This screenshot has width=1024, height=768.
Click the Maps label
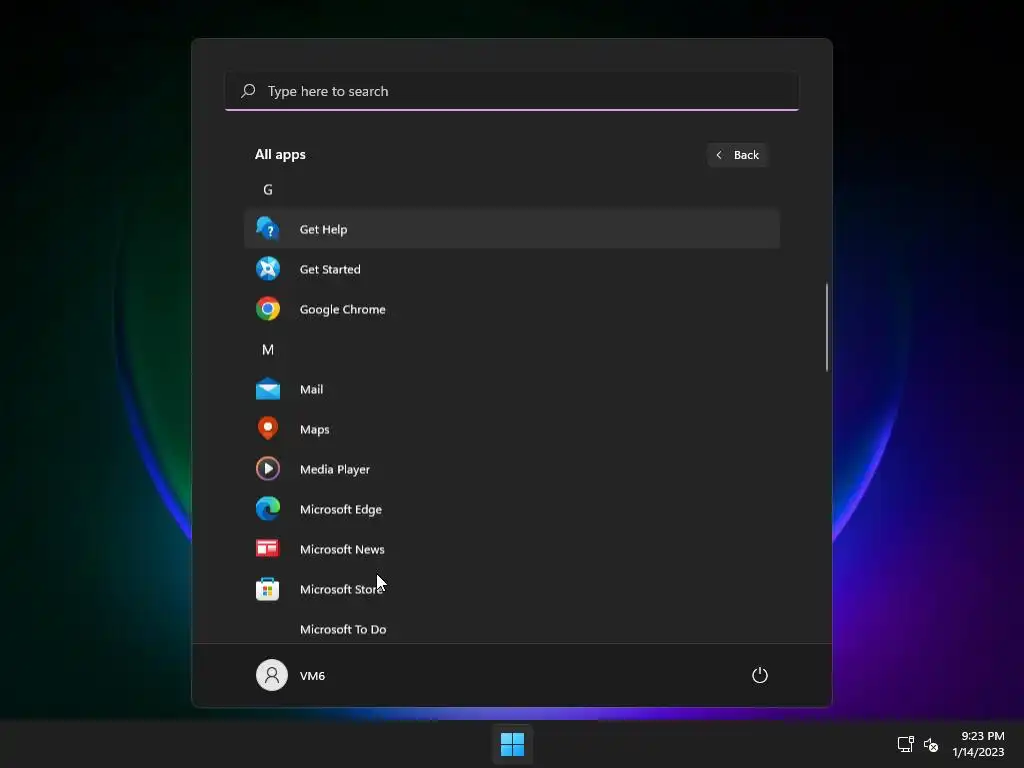(315, 430)
